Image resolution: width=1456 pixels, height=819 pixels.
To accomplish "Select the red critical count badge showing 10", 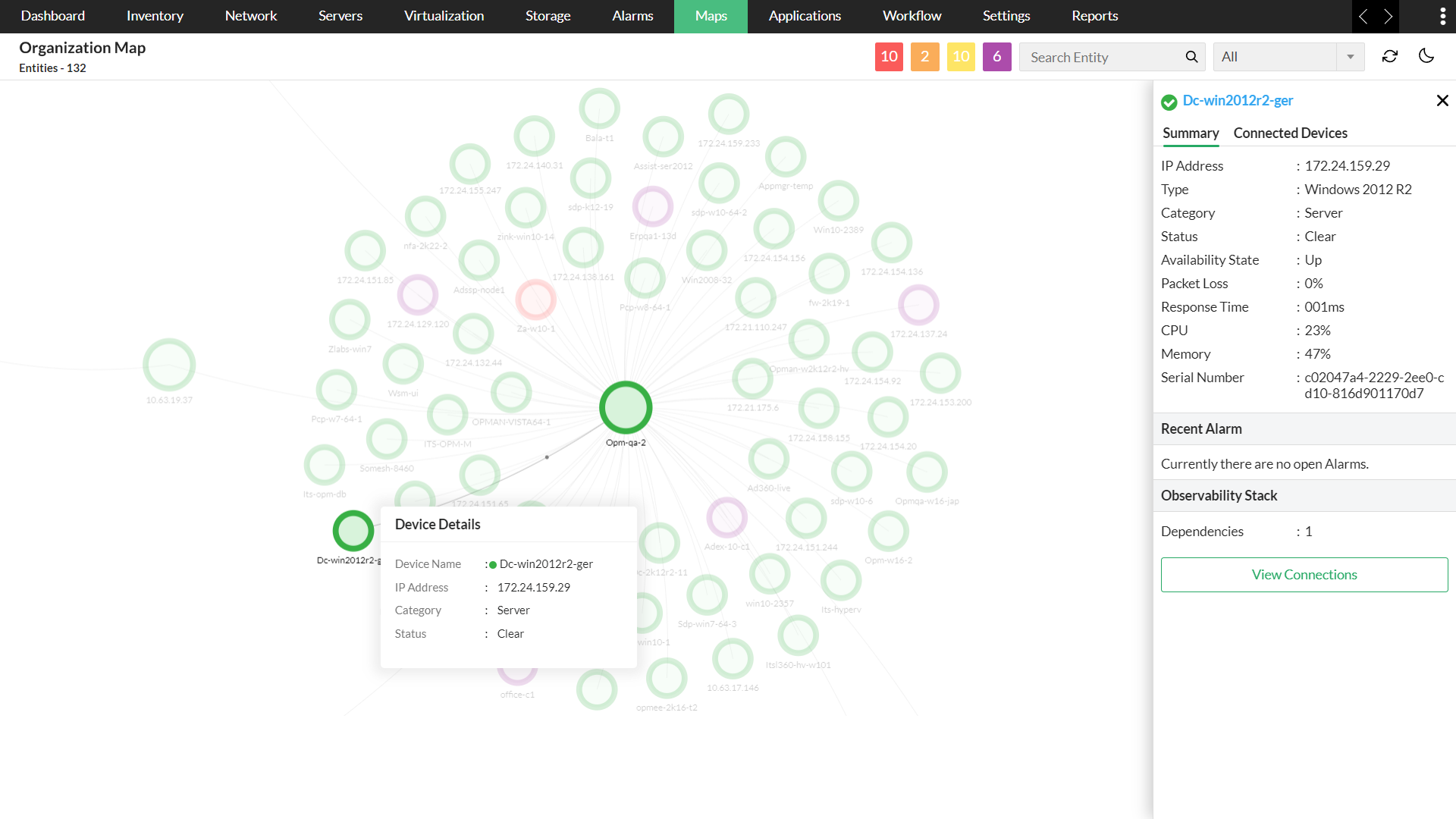I will (x=889, y=56).
